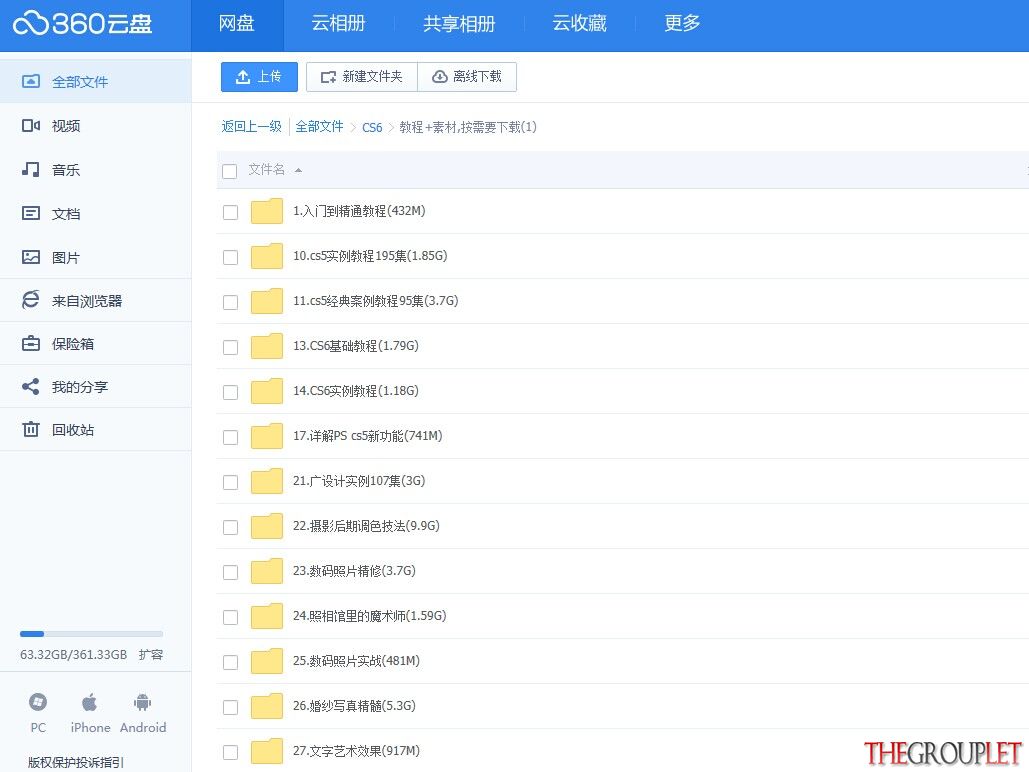The image size is (1029, 772).
Task: Check the box for 22.摄影后期调色技法(9.9G)
Action: tap(230, 527)
